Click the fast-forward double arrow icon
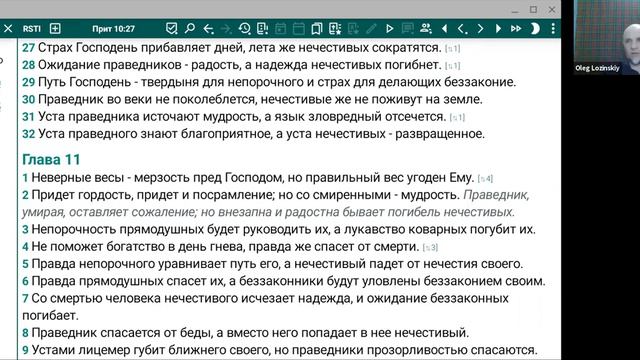640x360 pixels. tap(516, 29)
